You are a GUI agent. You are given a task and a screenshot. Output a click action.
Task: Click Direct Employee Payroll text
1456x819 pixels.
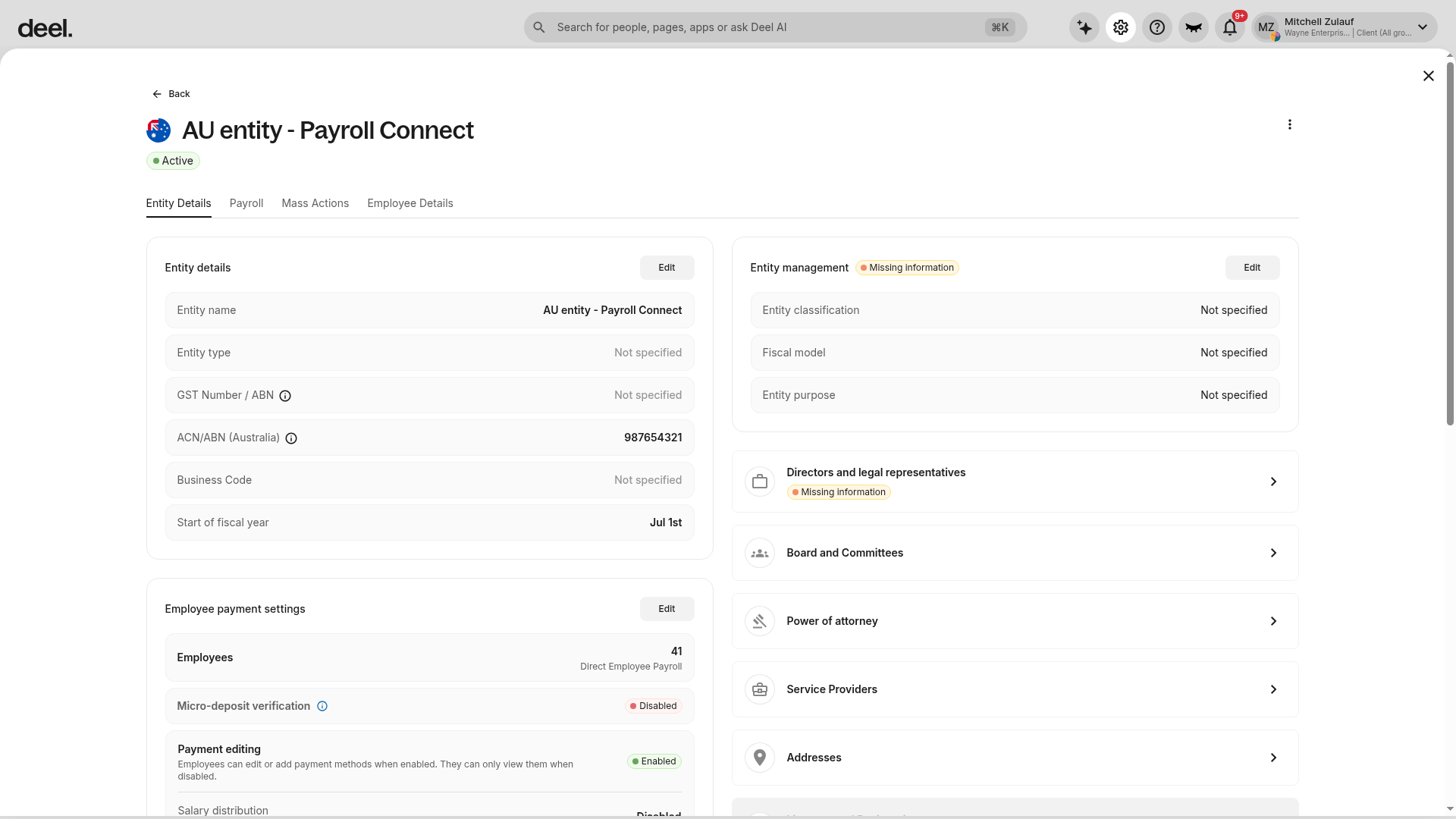631,667
